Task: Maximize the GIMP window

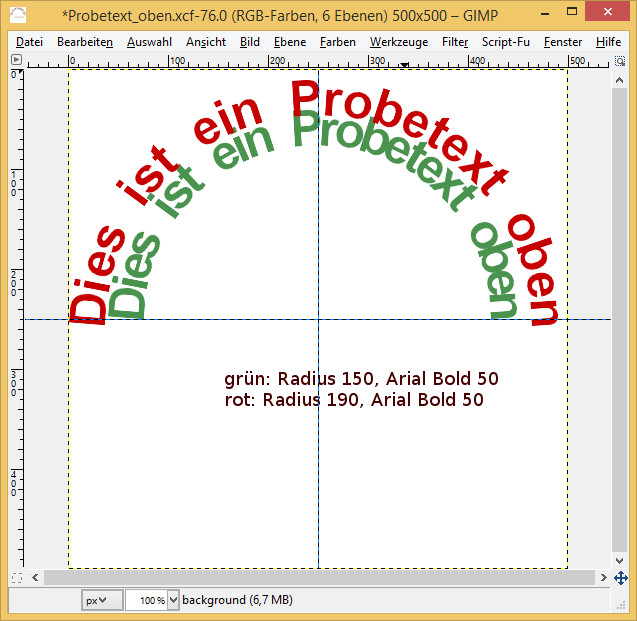Action: pos(572,12)
